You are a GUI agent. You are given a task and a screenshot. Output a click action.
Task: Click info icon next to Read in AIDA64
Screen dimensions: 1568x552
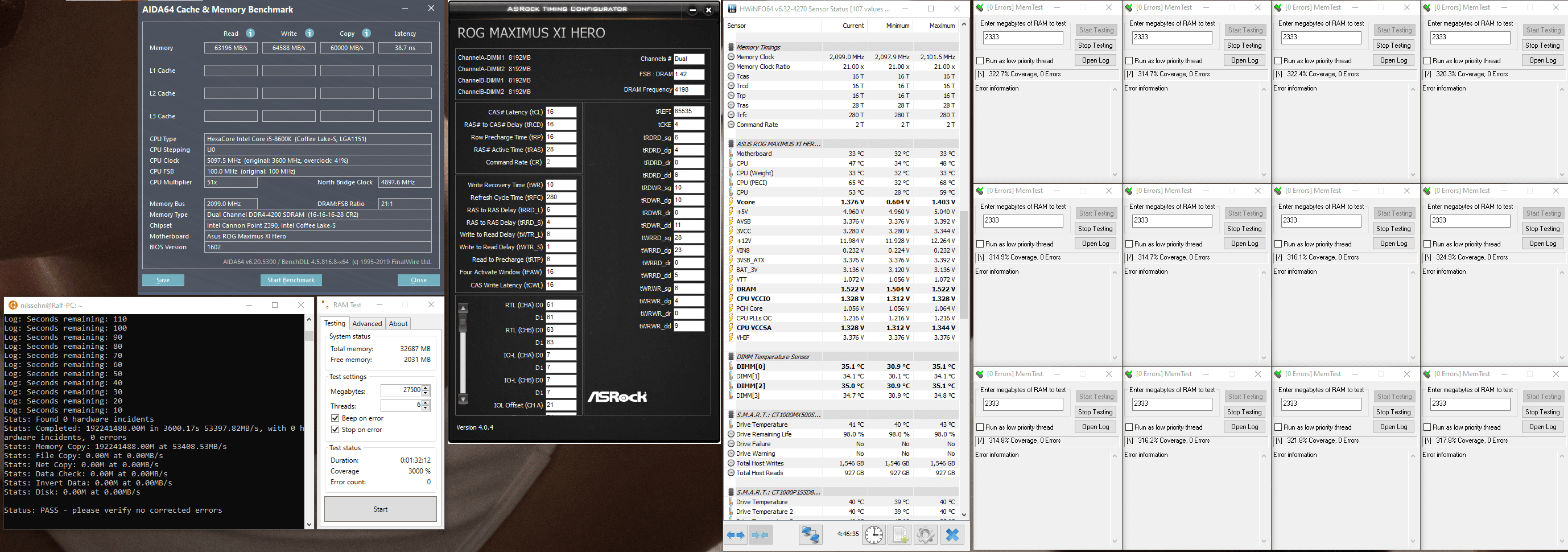[250, 33]
